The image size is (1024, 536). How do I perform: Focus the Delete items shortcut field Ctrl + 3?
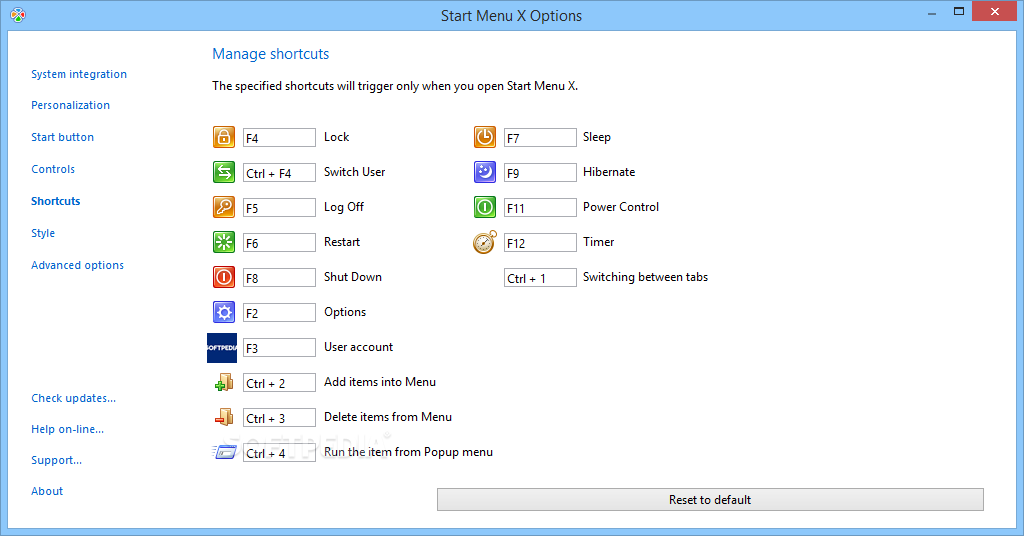coord(279,418)
